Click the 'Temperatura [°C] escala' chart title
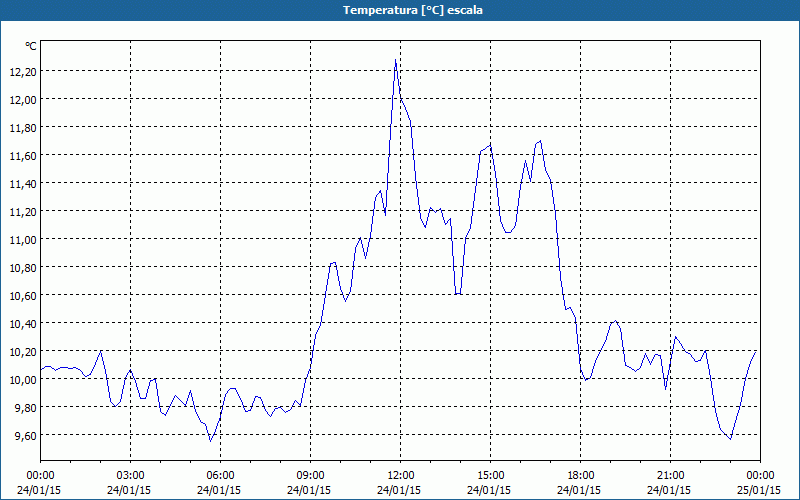Viewport: 800px width, 500px height. [412, 10]
